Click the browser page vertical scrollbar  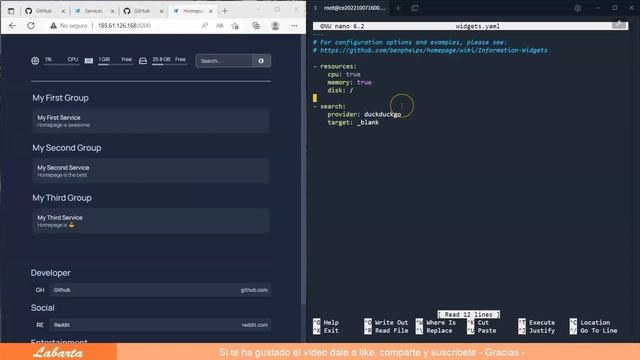tap(303, 169)
